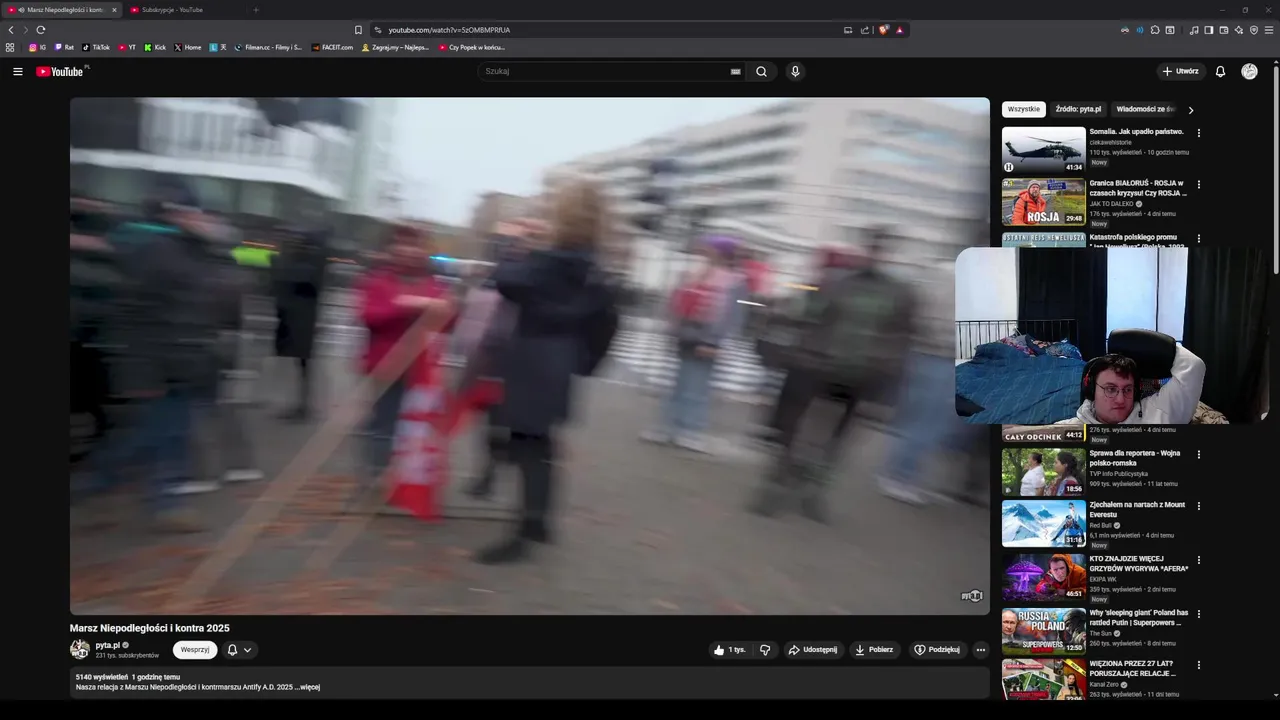Open Leo AI assistant icon

point(1239,30)
